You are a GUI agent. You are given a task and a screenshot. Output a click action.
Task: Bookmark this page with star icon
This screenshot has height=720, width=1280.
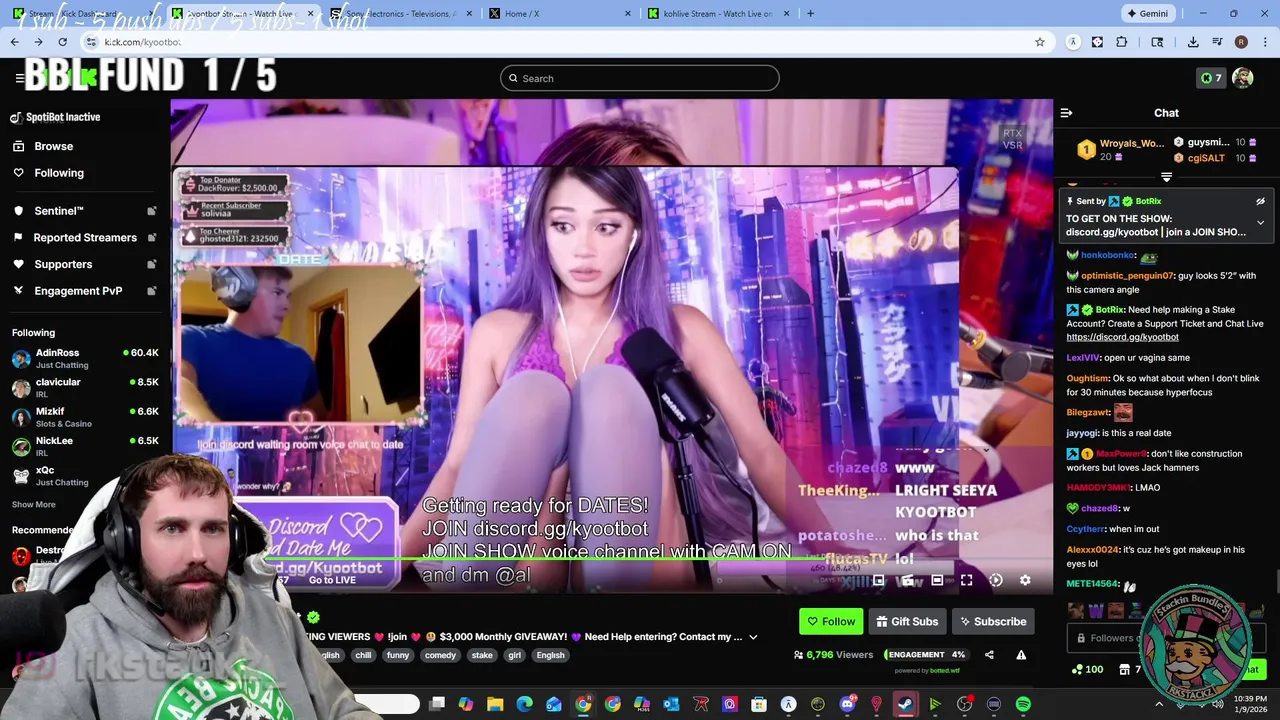1040,42
